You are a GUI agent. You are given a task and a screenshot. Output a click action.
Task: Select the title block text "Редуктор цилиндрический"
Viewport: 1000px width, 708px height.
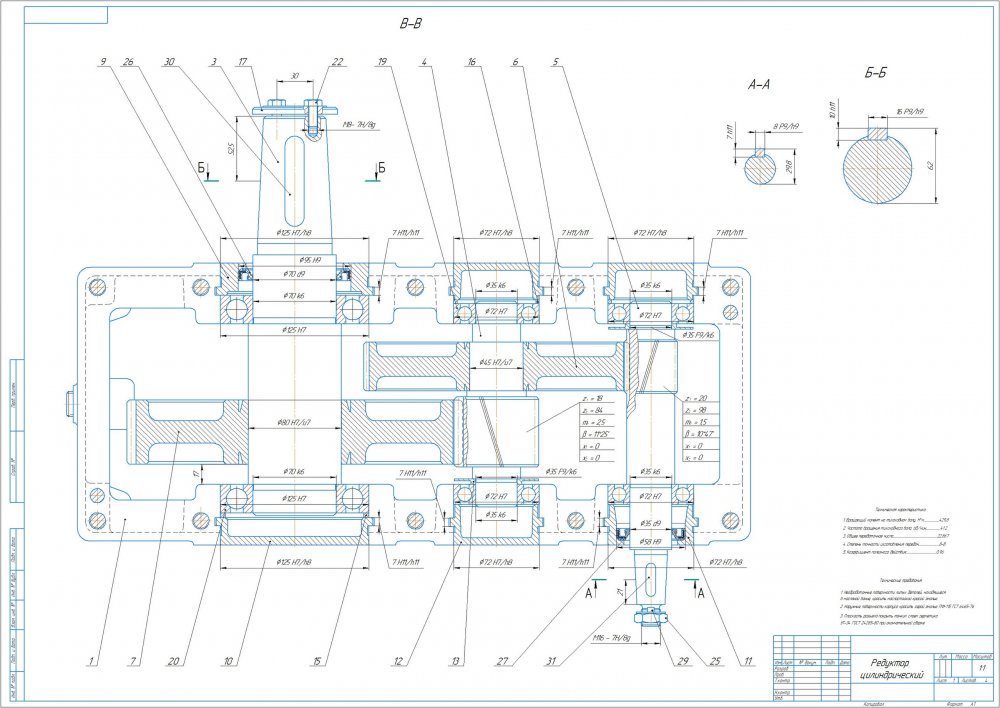pyautogui.click(x=892, y=668)
